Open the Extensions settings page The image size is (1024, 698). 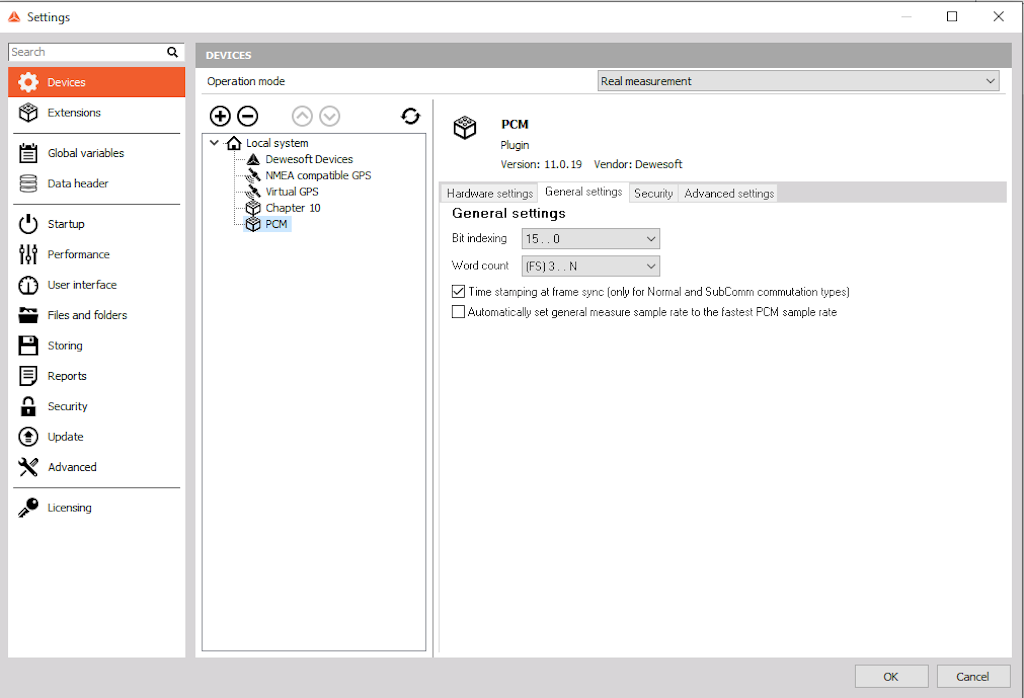tap(97, 112)
